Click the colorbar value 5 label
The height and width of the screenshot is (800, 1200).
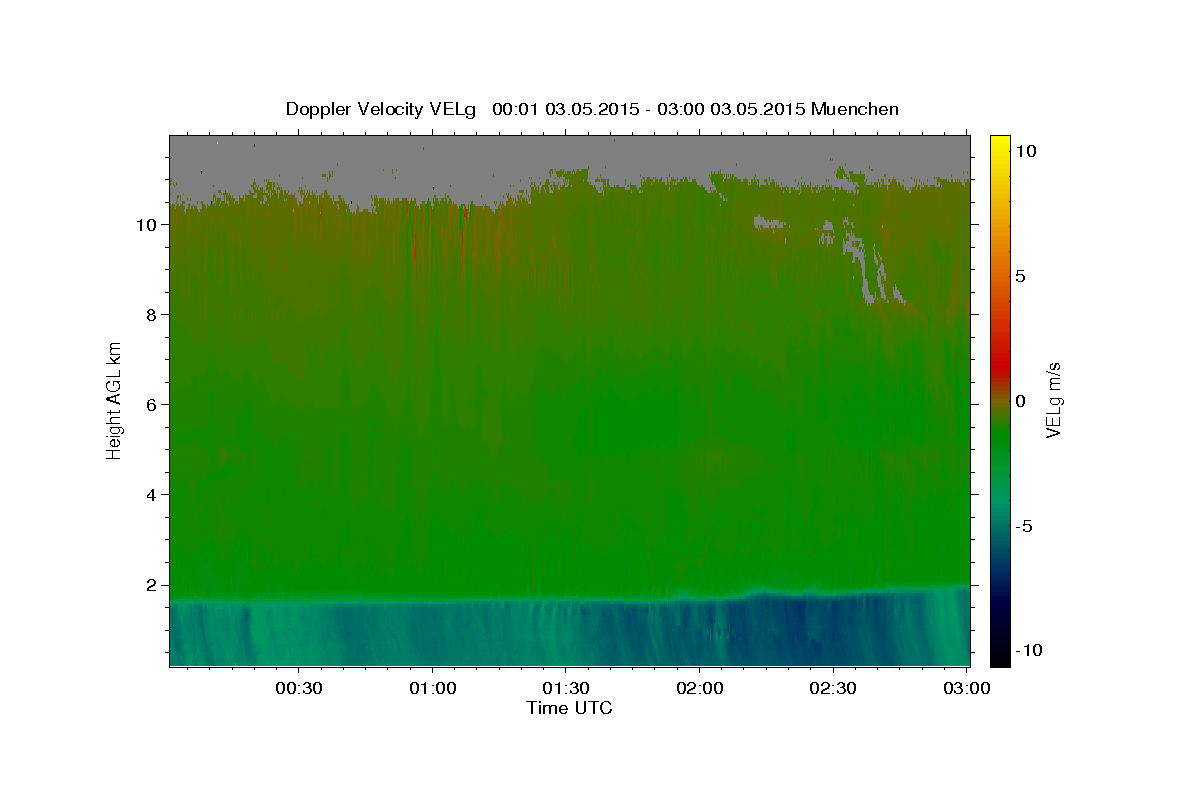[1020, 276]
